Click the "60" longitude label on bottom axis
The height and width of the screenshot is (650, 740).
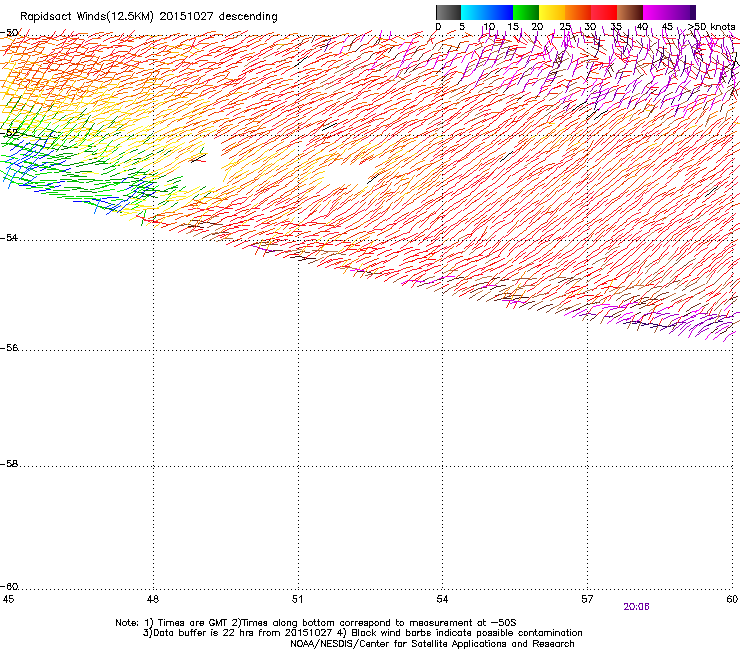[732, 599]
